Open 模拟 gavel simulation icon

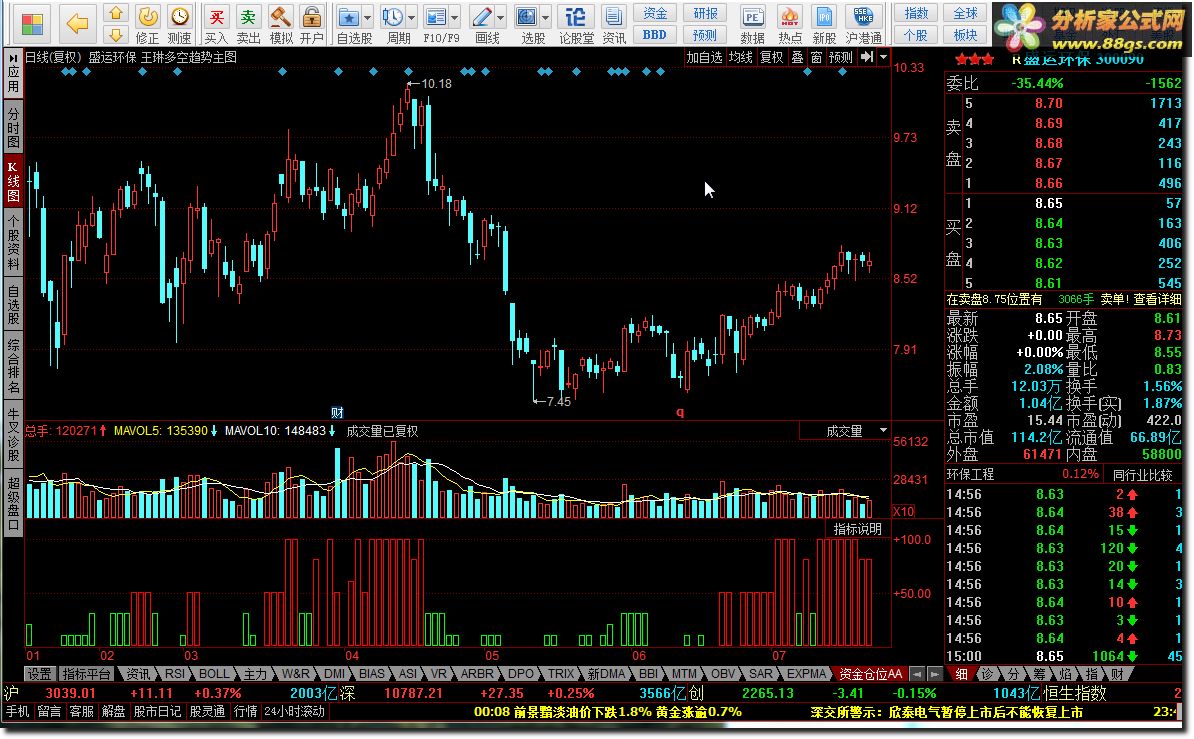click(x=281, y=16)
